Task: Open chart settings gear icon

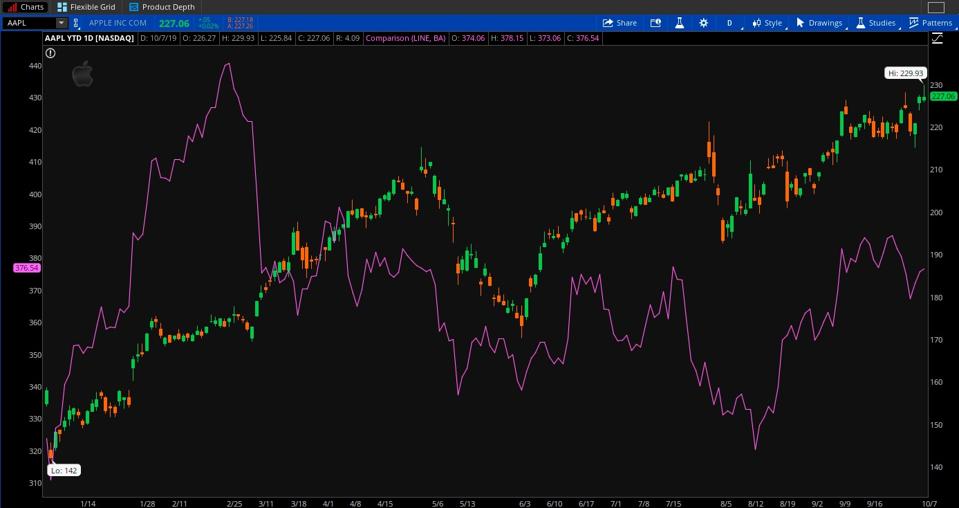Action: [x=703, y=23]
